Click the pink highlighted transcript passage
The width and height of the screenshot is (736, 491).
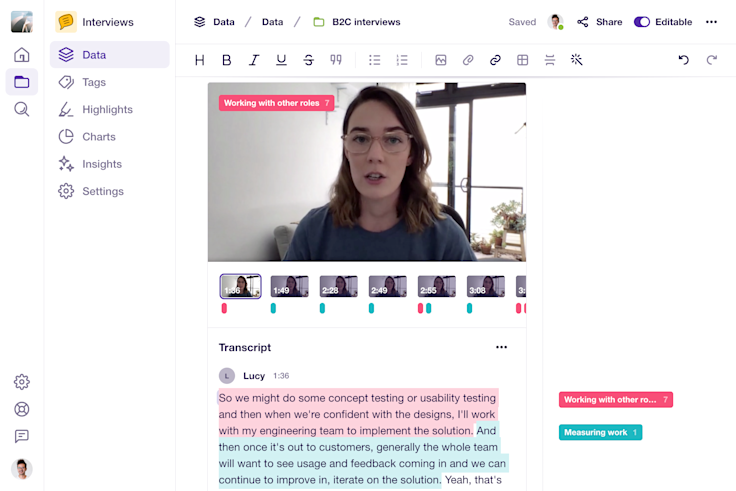(358, 414)
